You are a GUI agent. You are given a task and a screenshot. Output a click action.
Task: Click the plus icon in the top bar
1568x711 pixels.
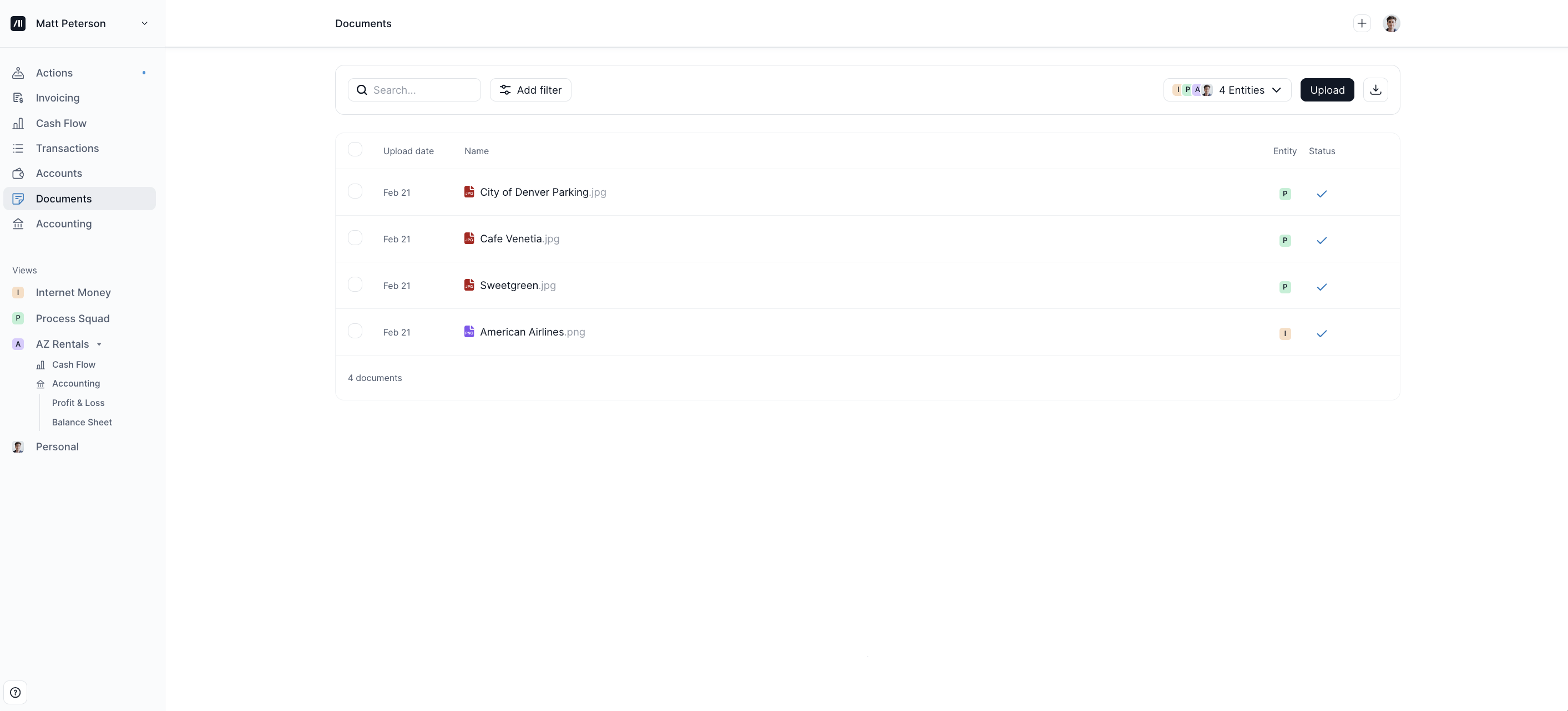click(x=1362, y=23)
